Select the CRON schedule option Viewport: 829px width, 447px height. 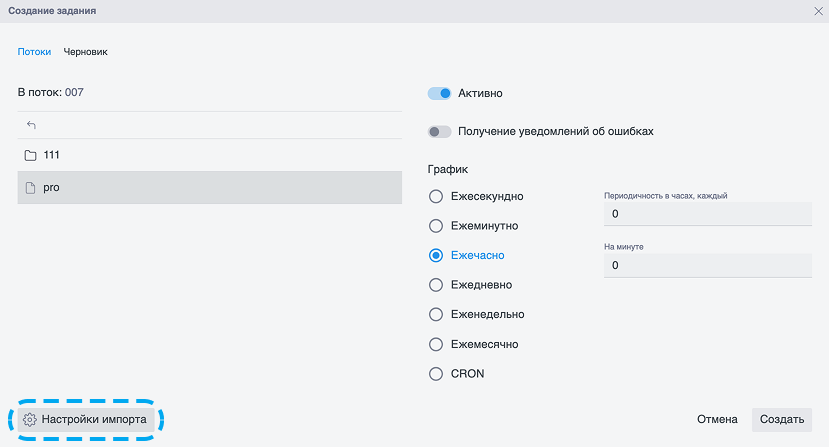436,374
